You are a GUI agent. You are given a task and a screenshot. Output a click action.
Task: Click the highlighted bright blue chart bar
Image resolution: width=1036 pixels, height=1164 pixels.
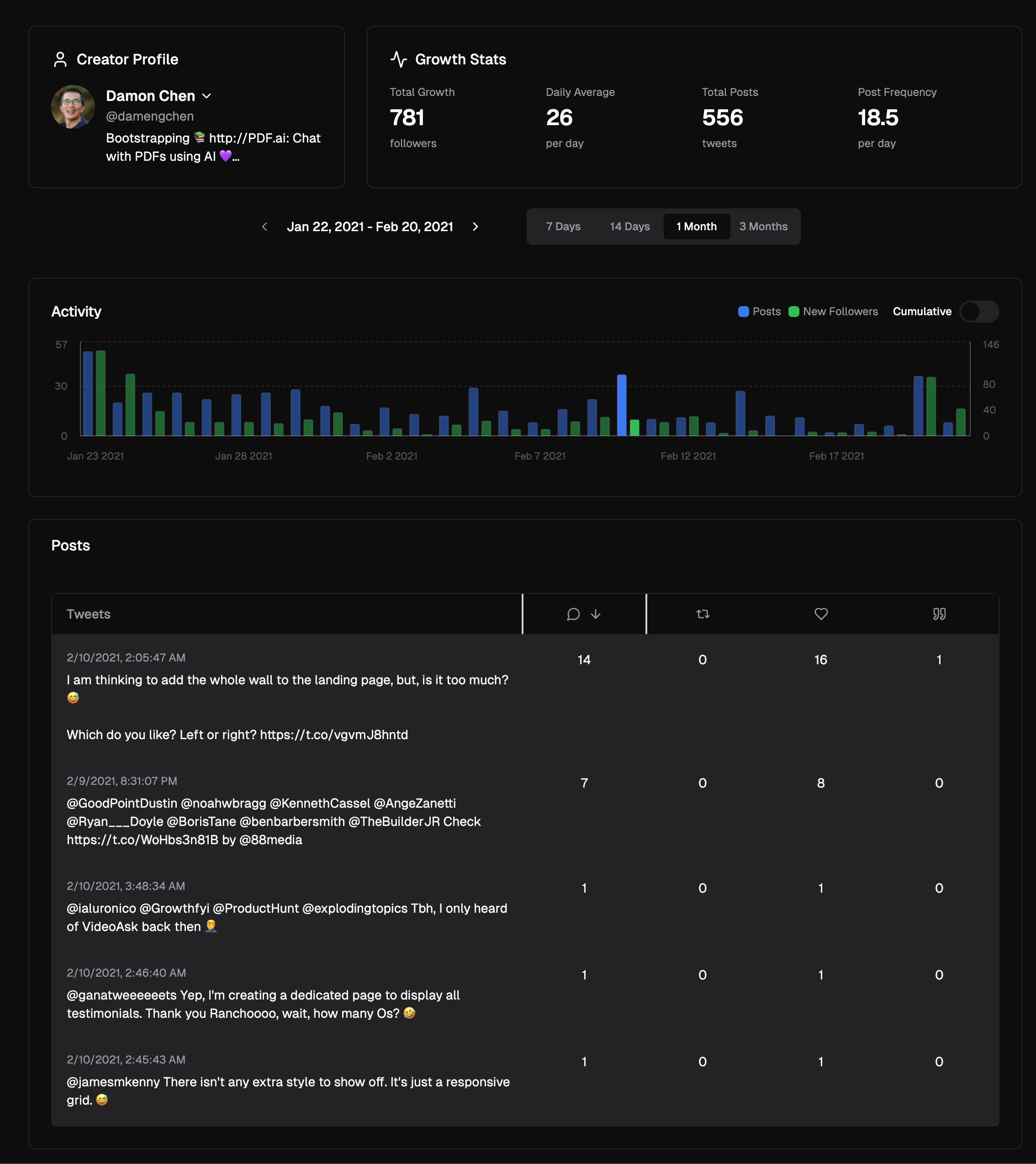[621, 405]
